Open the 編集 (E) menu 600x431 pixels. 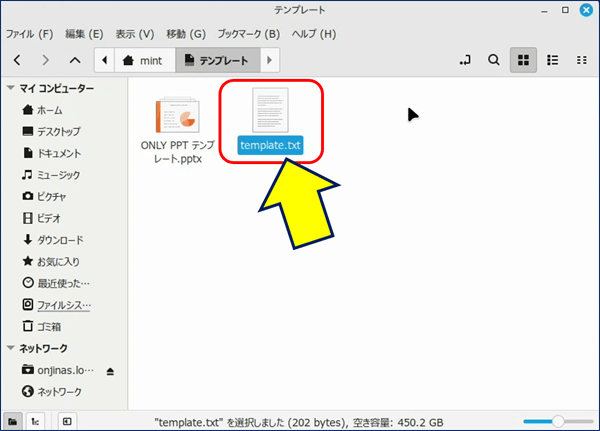(x=84, y=34)
